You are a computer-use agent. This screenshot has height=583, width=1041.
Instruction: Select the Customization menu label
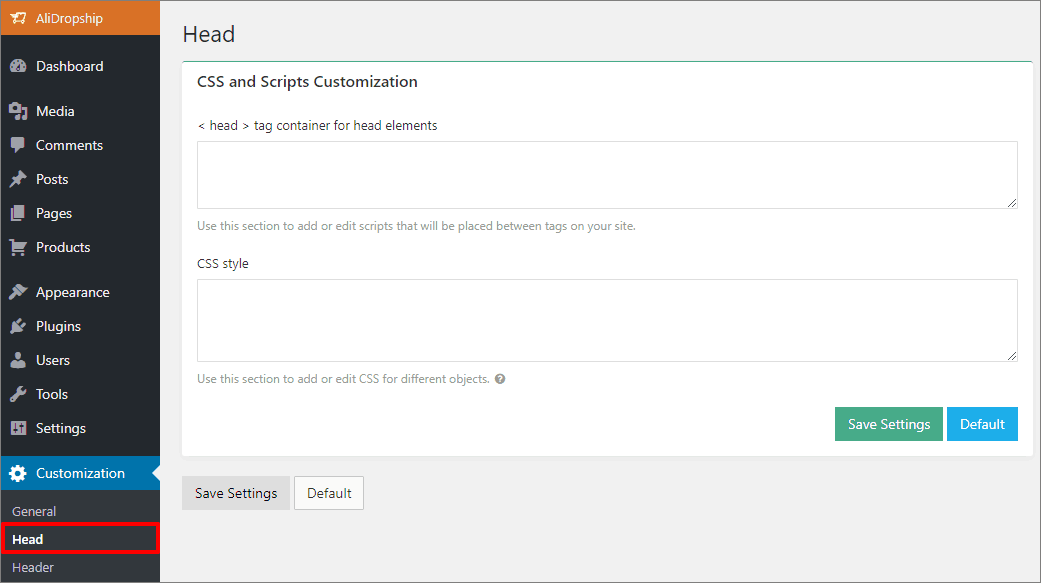click(x=80, y=473)
